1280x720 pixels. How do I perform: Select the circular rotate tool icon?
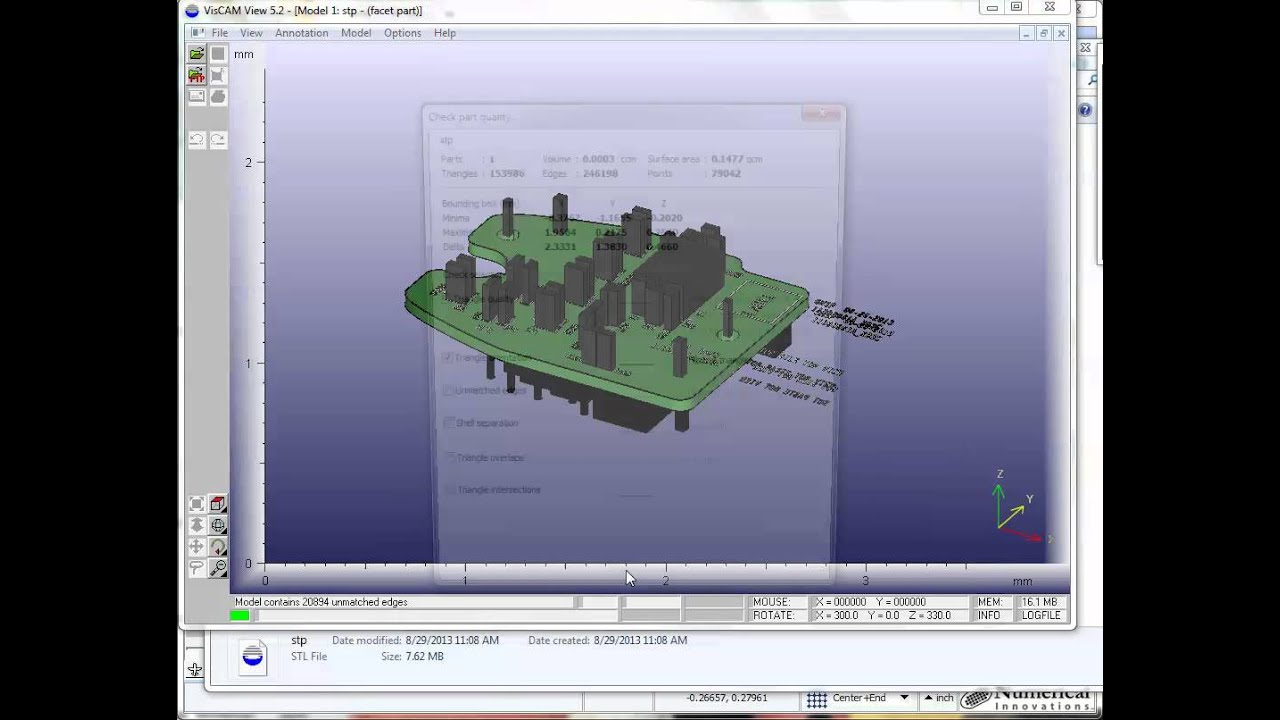(x=218, y=547)
